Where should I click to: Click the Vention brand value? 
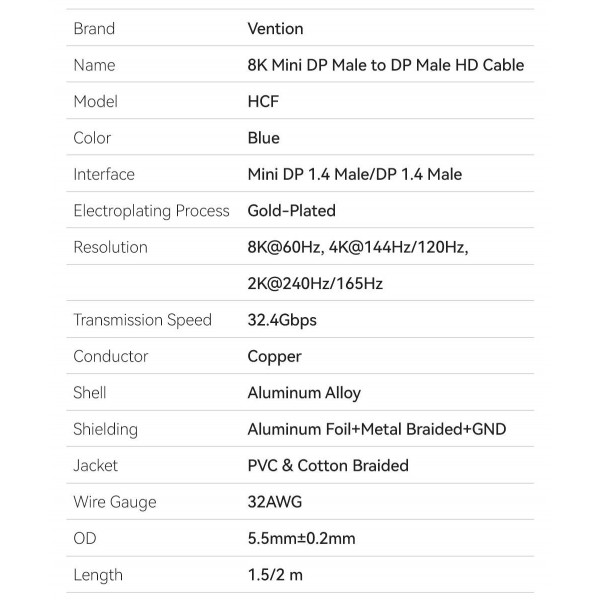[x=275, y=29]
